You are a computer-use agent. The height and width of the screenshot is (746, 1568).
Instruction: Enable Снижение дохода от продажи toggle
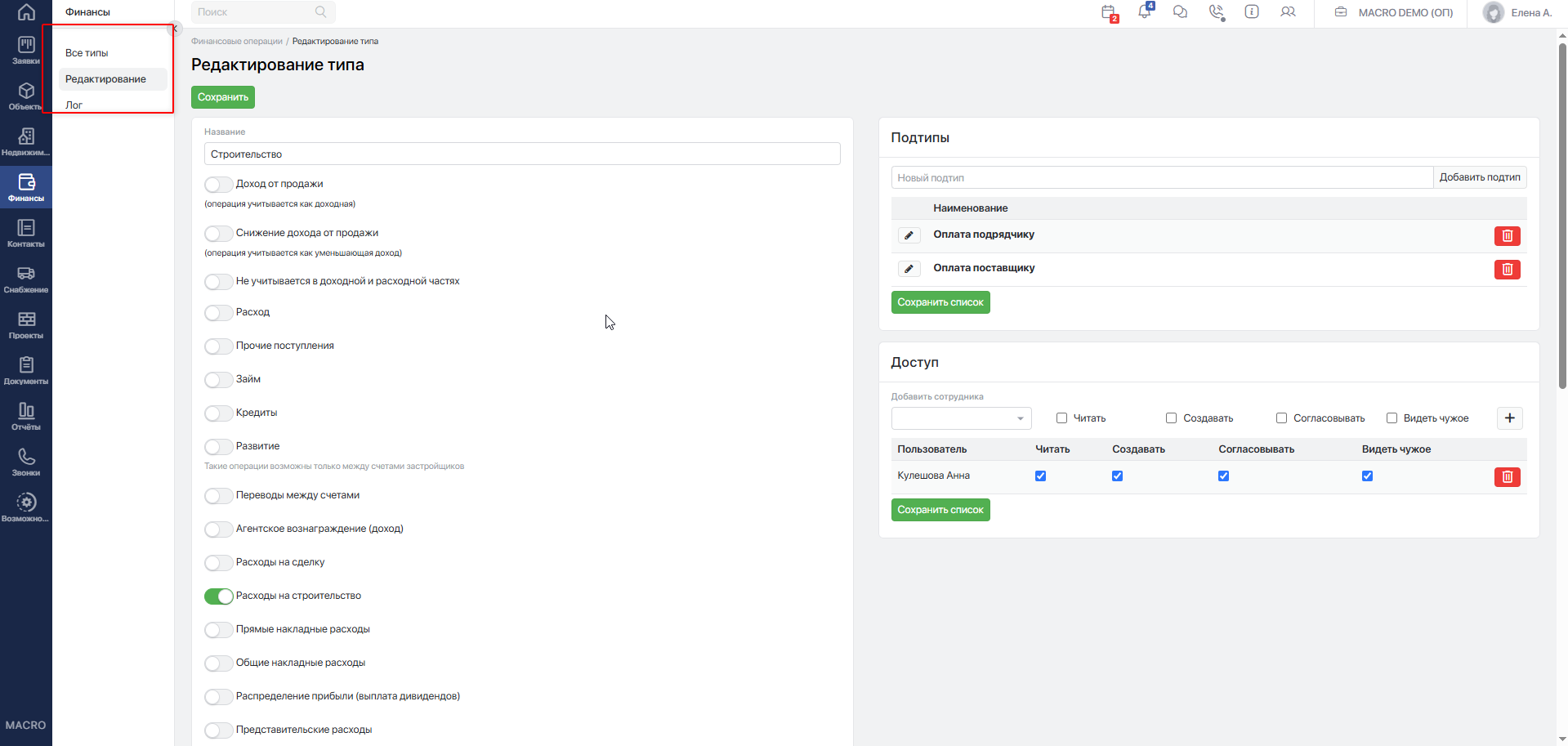218,234
